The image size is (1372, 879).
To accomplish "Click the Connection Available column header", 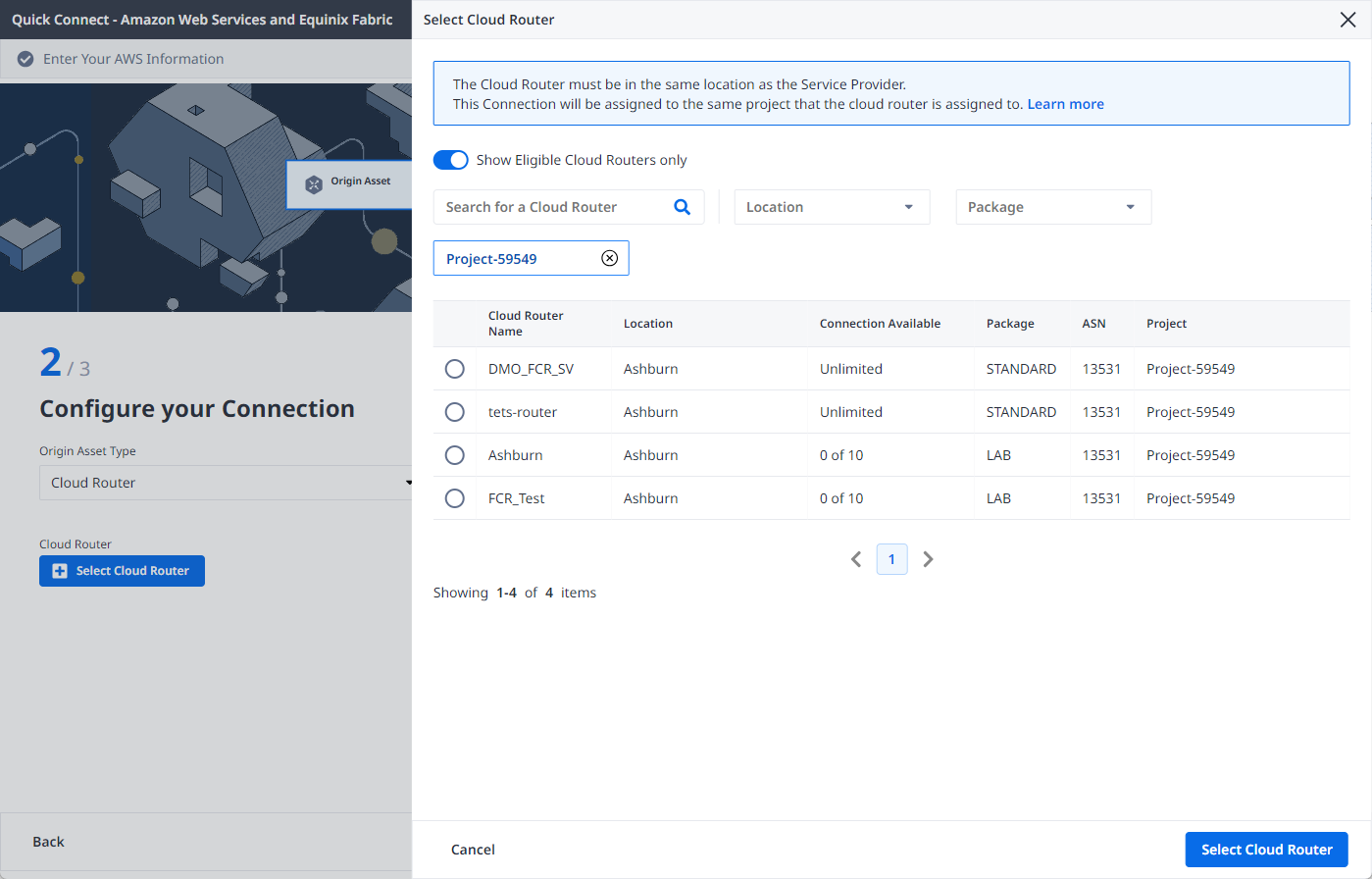I will 880,324.
